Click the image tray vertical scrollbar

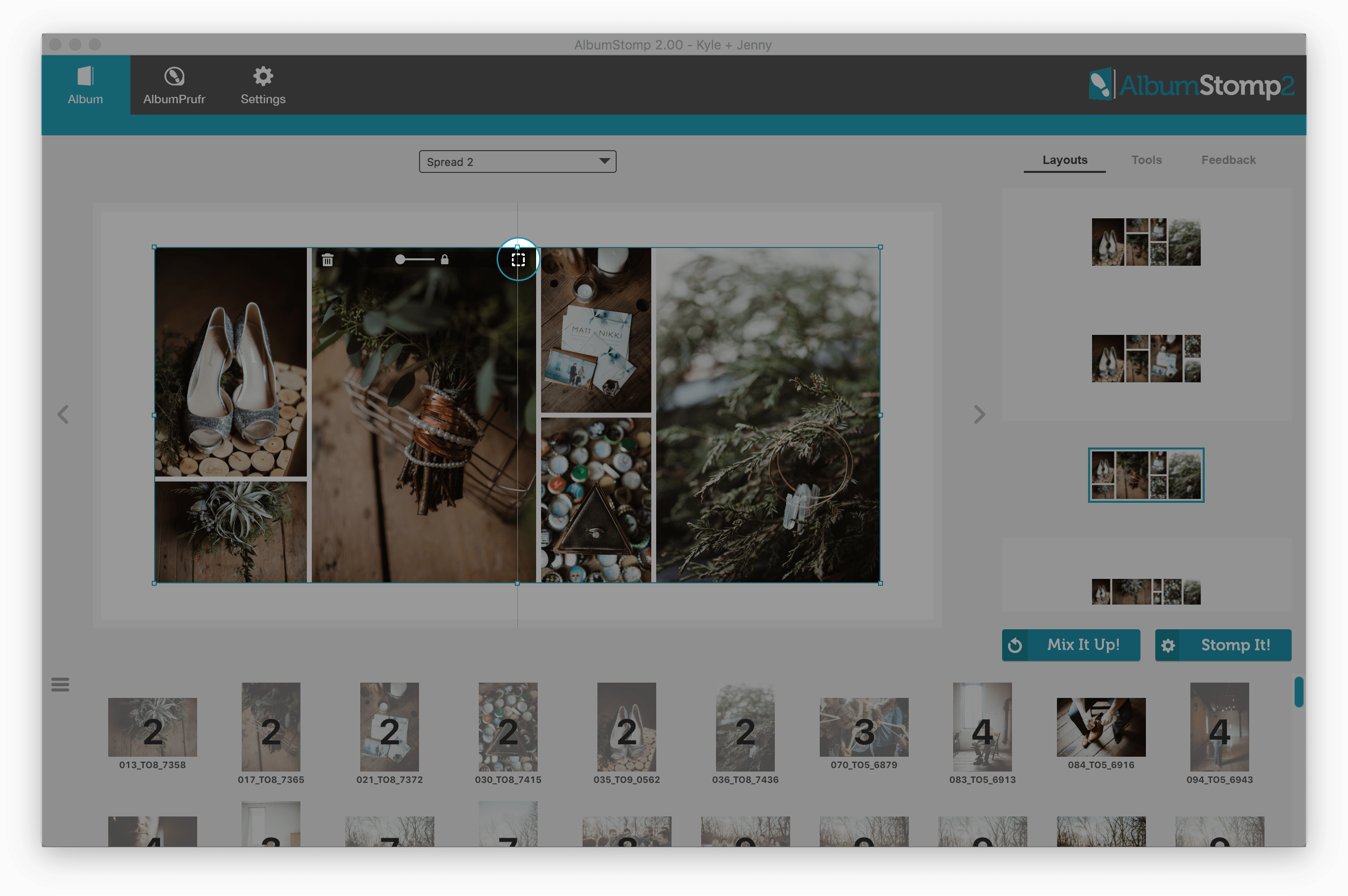click(x=1298, y=692)
